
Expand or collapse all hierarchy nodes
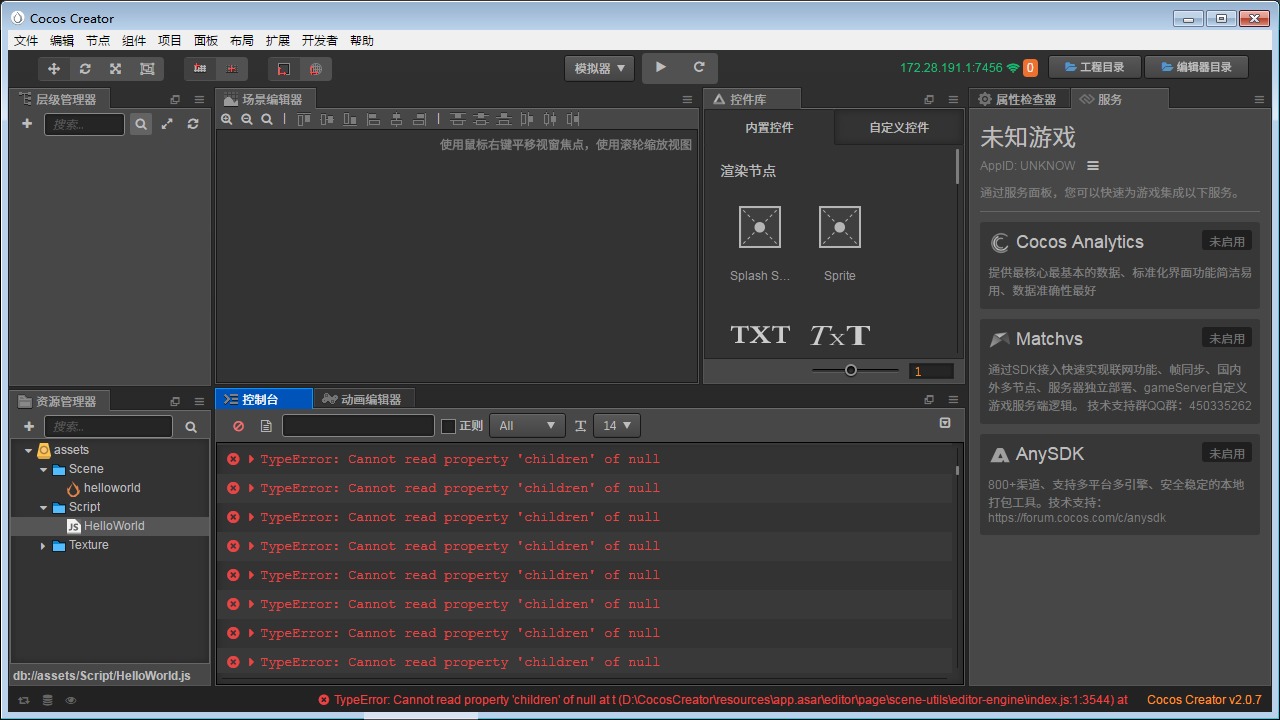pyautogui.click(x=167, y=124)
